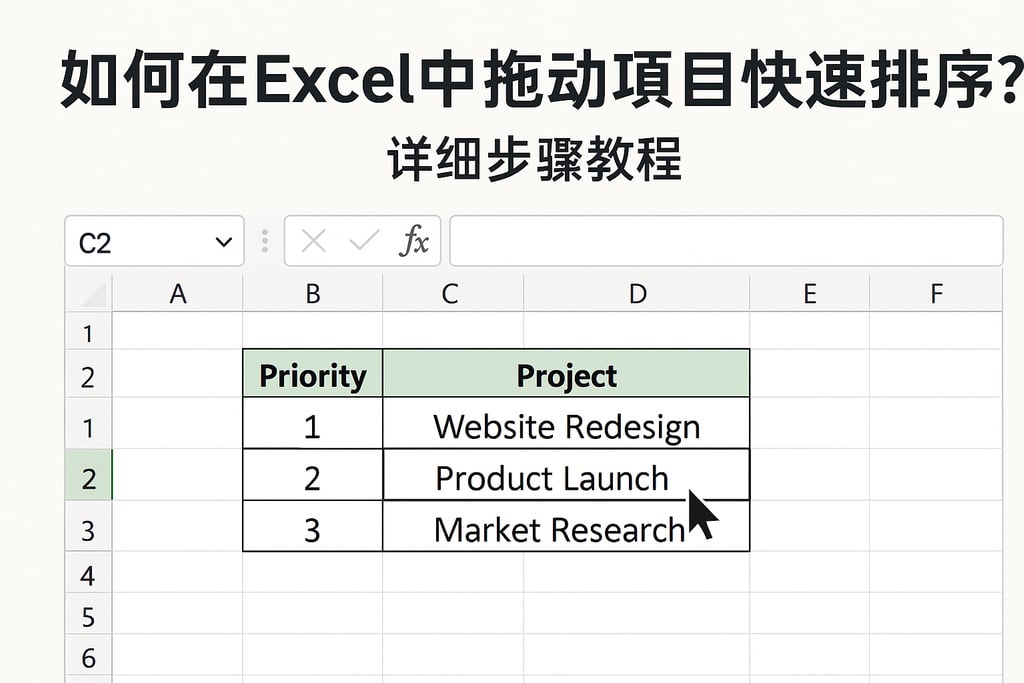Click the vertical dots separator next to Name Box
The width and height of the screenshot is (1024, 683).
pos(264,241)
